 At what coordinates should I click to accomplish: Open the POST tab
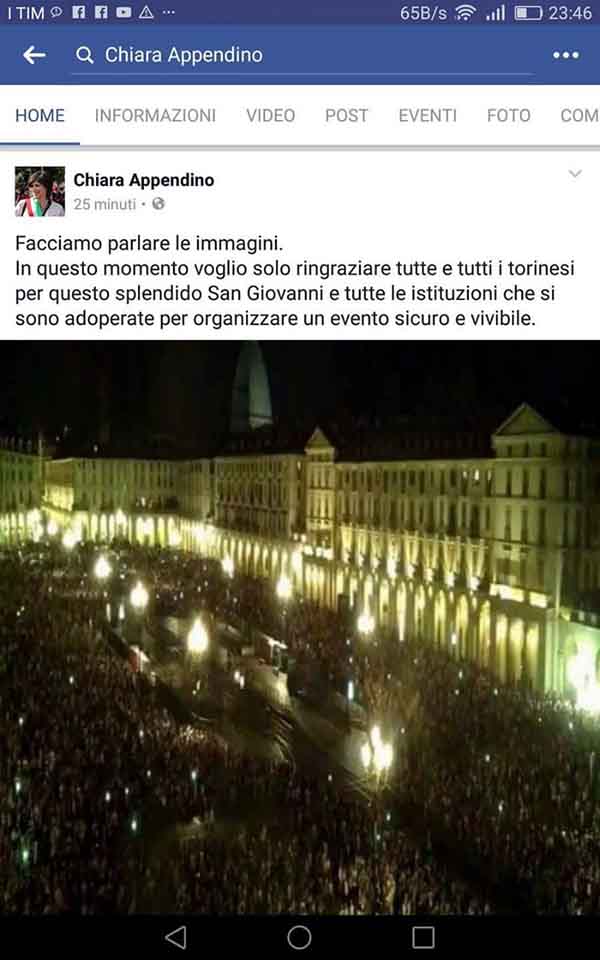(x=347, y=115)
